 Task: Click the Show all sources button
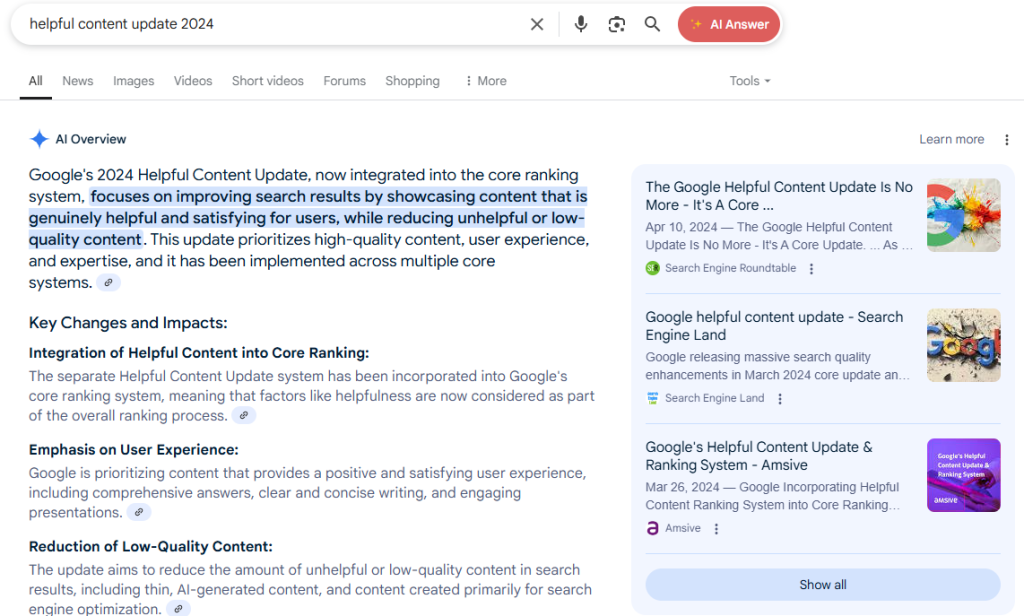(x=823, y=585)
